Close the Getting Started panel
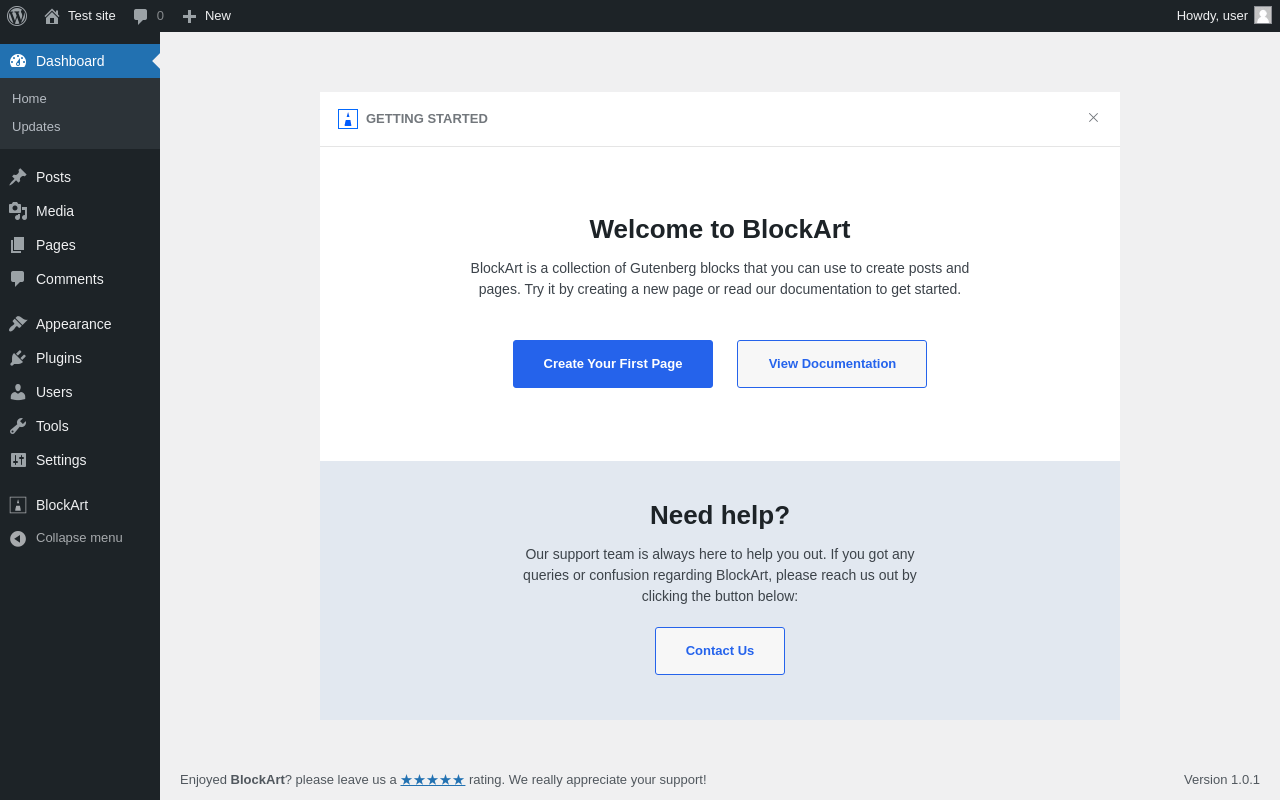 [x=1093, y=118]
